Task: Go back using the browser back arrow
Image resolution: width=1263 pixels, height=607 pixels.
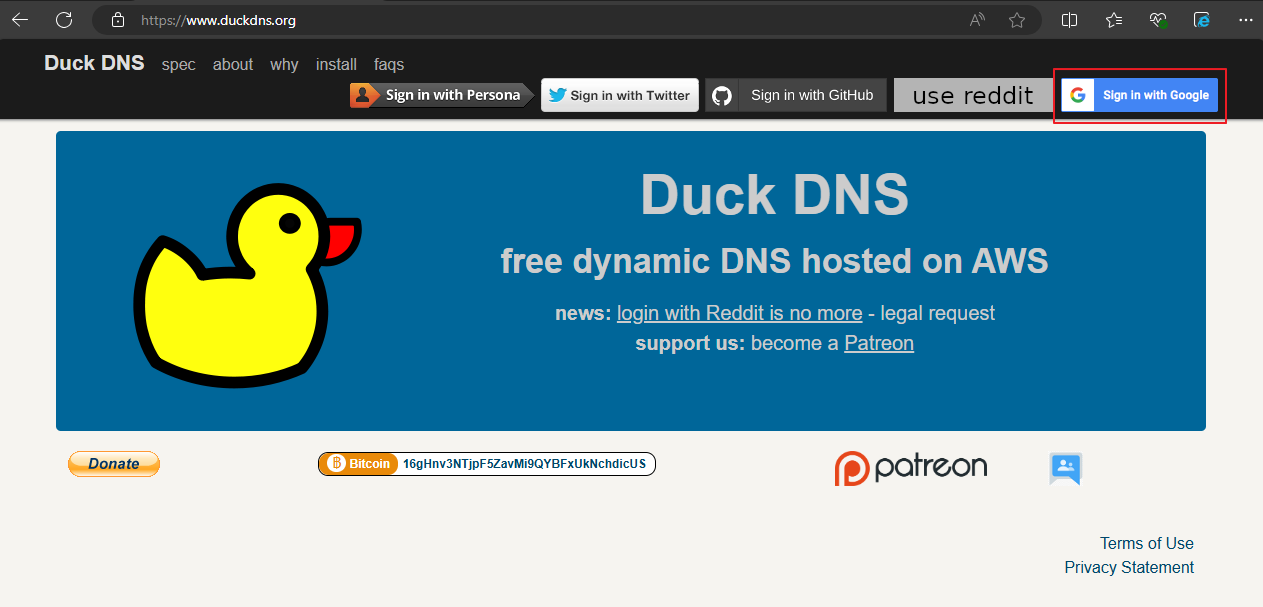Action: click(20, 20)
